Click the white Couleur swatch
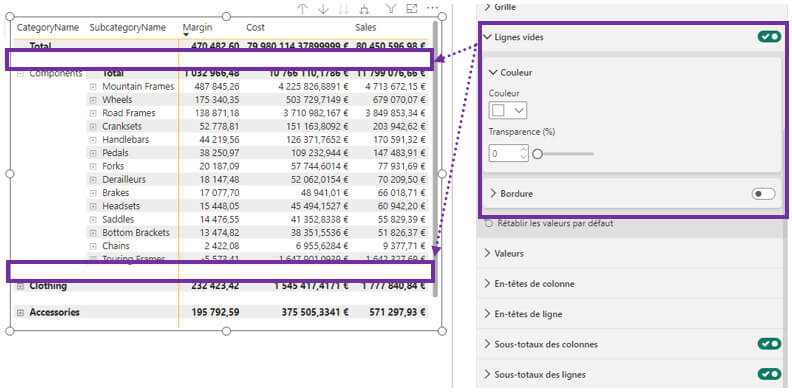The image size is (792, 392). click(499, 111)
